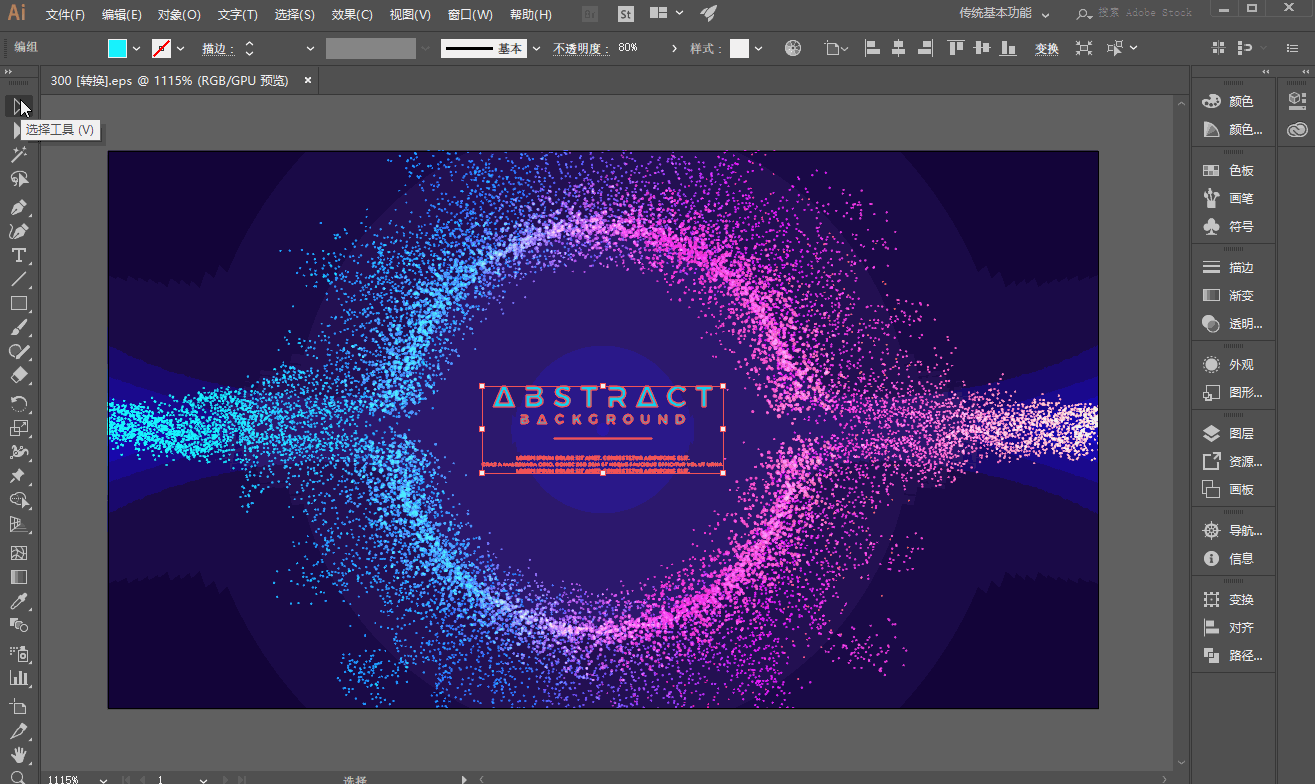The height and width of the screenshot is (784, 1315).
Task: Align objects to horizontal center
Action: click(x=898, y=48)
